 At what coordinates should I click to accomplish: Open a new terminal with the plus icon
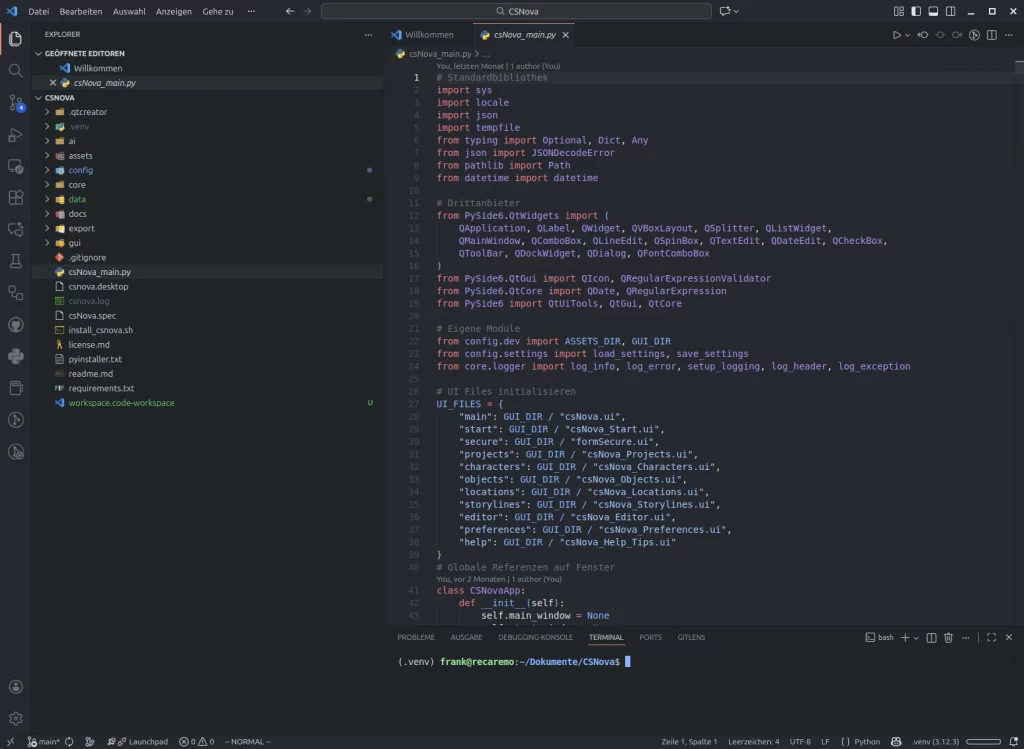click(905, 637)
